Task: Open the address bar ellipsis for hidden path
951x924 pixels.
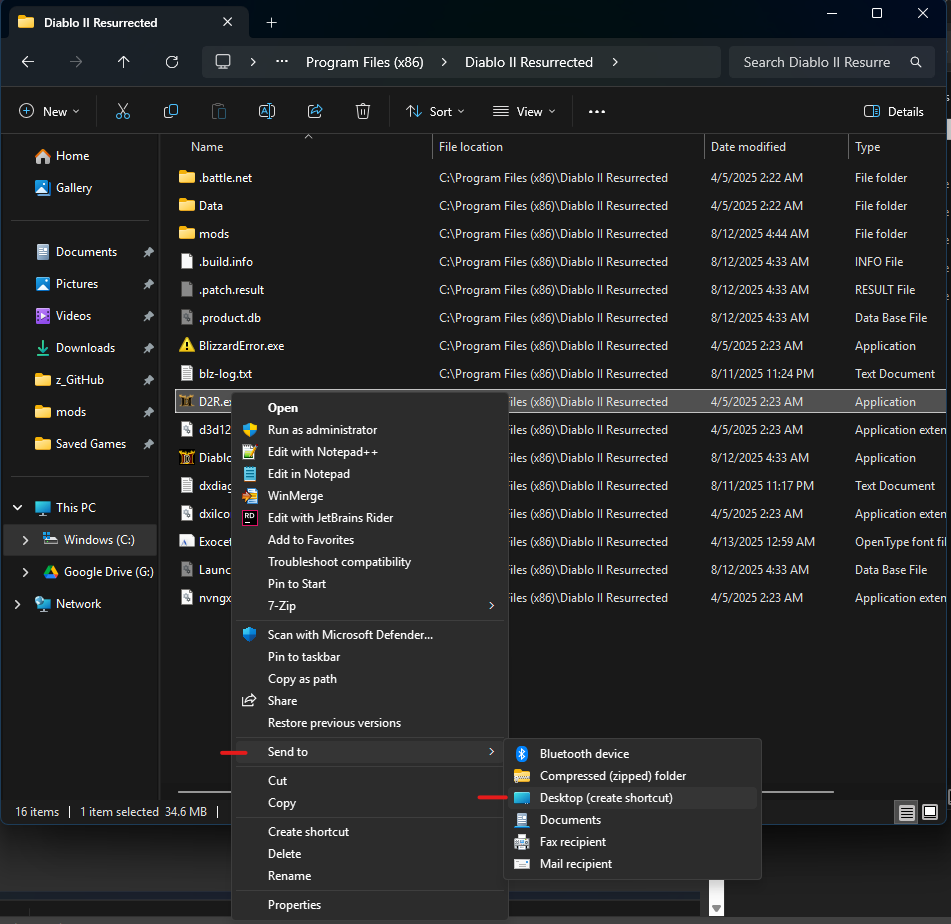Action: (282, 62)
